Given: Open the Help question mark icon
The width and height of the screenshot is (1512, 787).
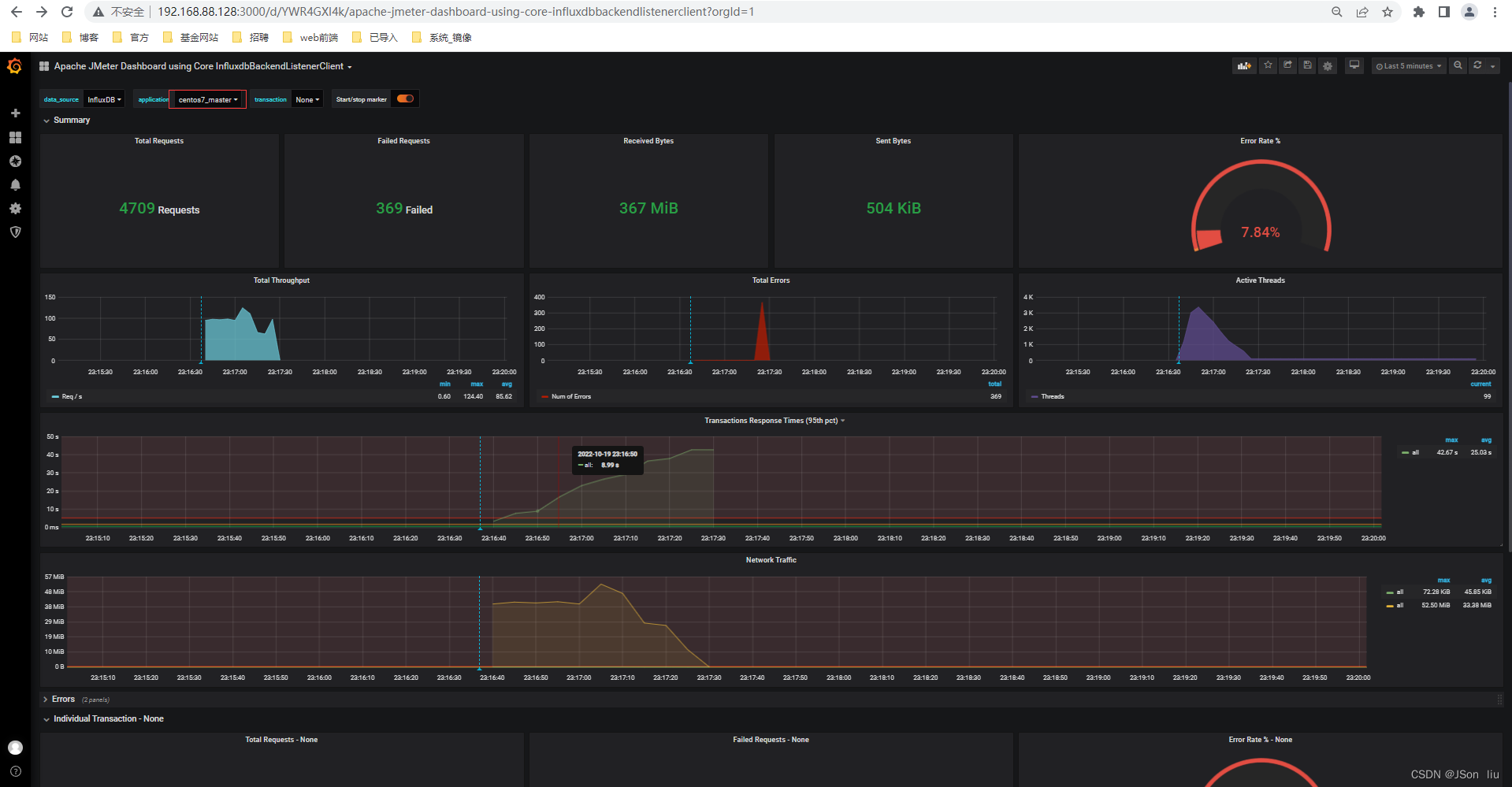Looking at the screenshot, I should point(15,771).
